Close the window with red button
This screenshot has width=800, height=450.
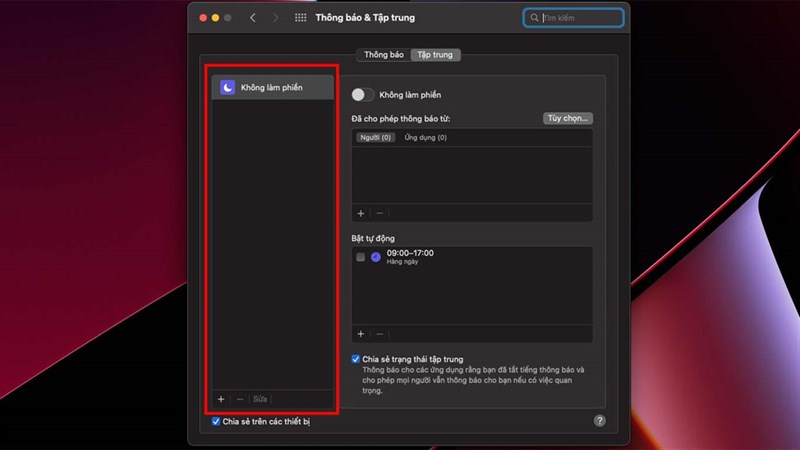coord(203,18)
